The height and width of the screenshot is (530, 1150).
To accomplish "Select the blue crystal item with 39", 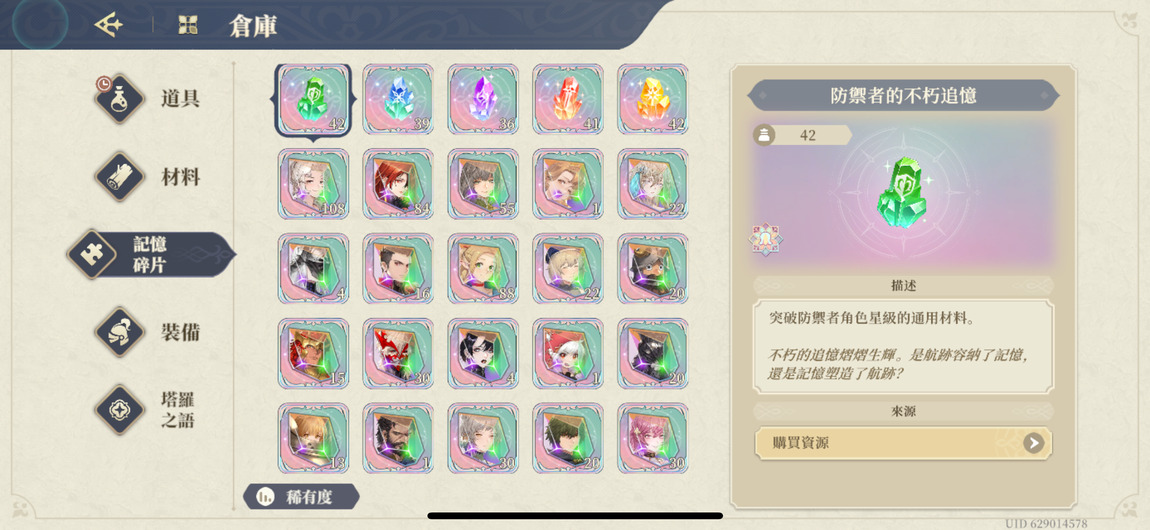I will click(x=398, y=99).
